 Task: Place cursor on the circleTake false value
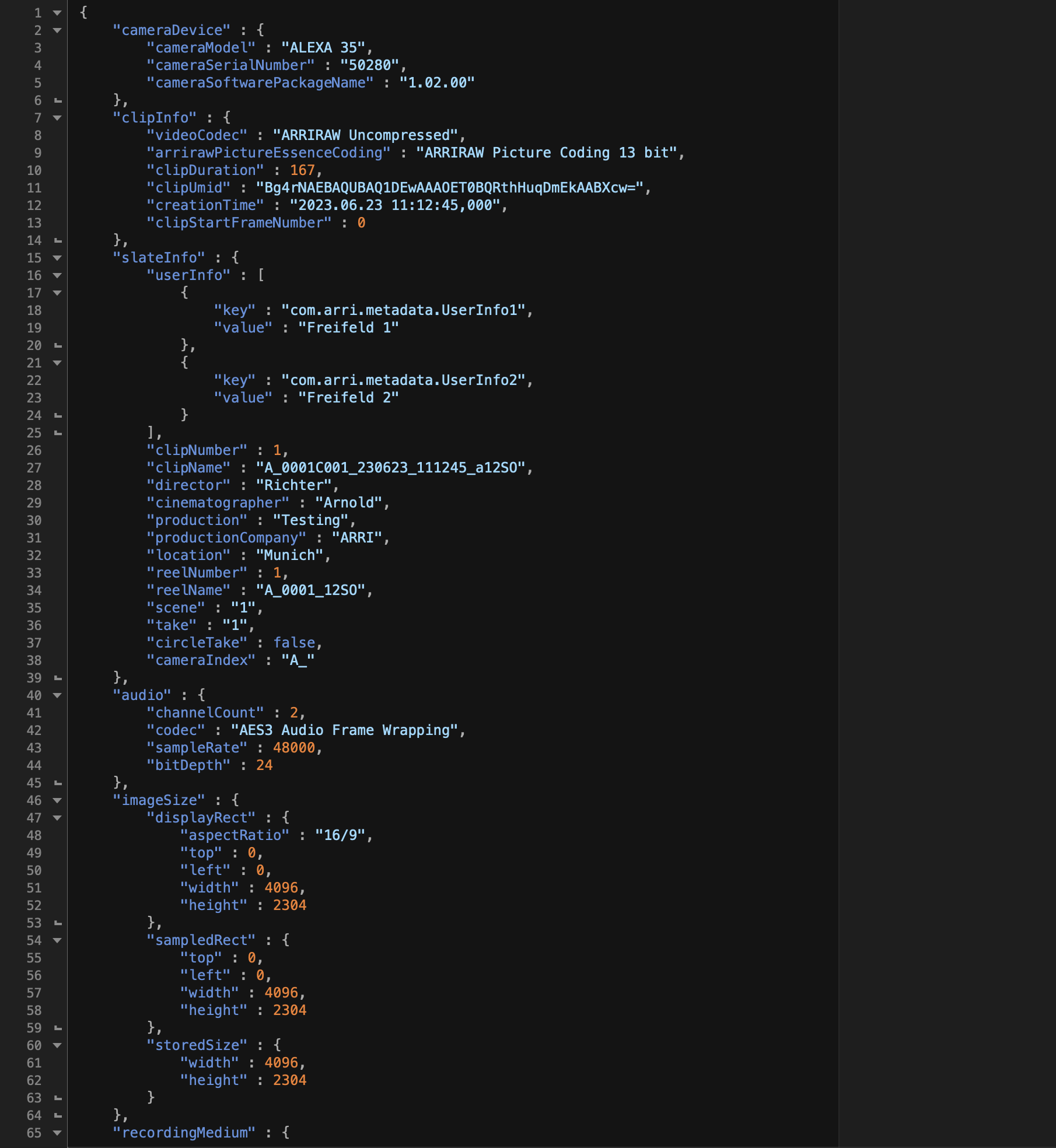click(x=294, y=643)
